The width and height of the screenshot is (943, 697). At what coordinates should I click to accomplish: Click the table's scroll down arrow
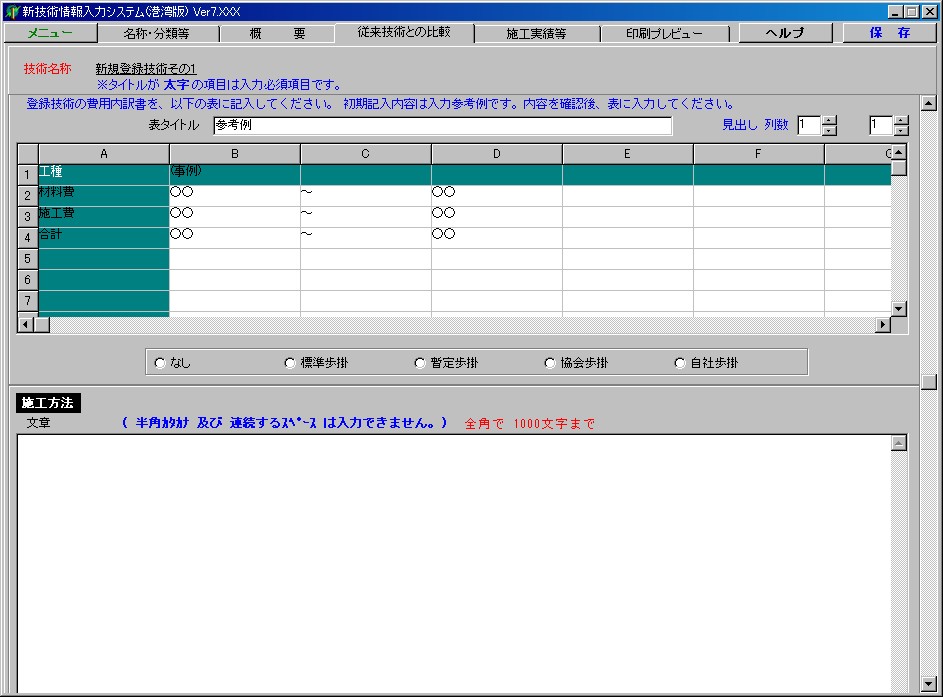point(898,309)
